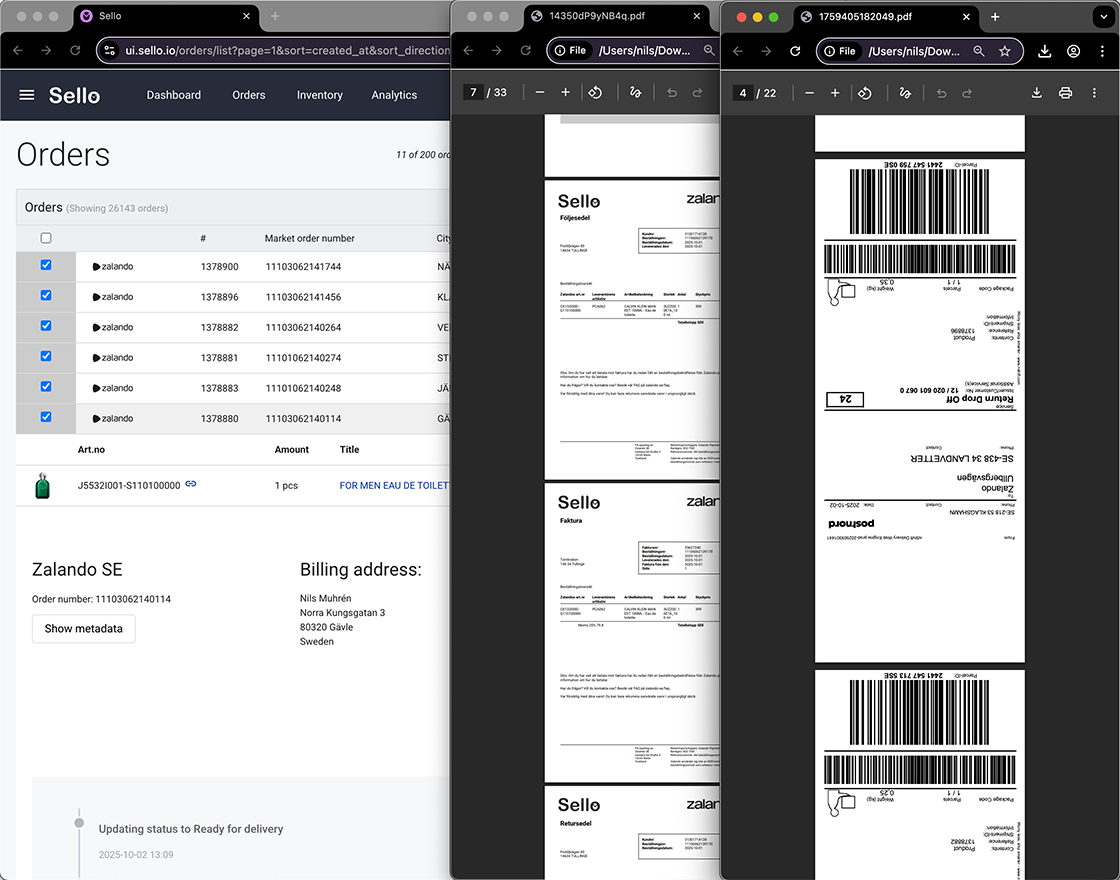Image resolution: width=1120 pixels, height=880 pixels.
Task: Open the three-dot options menu in the PDF viewer
Action: [x=1095, y=92]
